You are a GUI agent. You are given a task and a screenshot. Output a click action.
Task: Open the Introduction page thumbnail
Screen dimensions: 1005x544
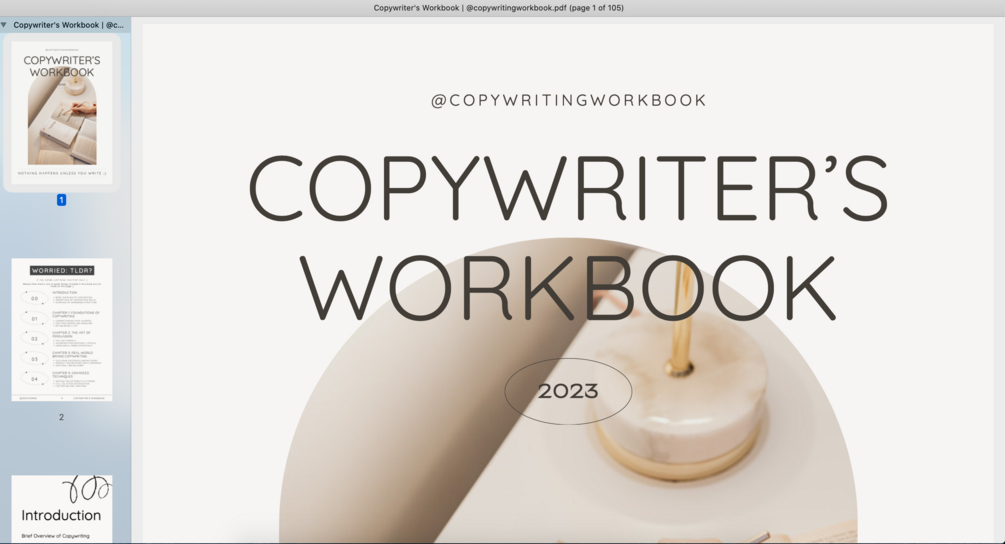pyautogui.click(x=62, y=509)
